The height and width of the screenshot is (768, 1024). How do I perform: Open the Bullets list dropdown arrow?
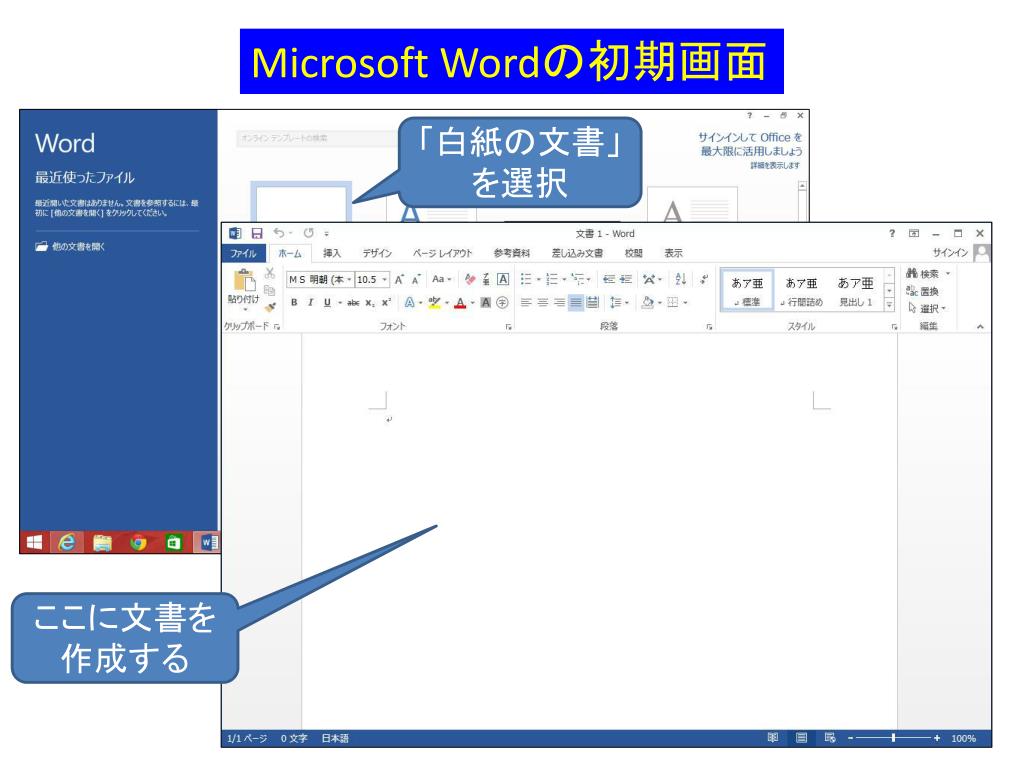click(539, 280)
